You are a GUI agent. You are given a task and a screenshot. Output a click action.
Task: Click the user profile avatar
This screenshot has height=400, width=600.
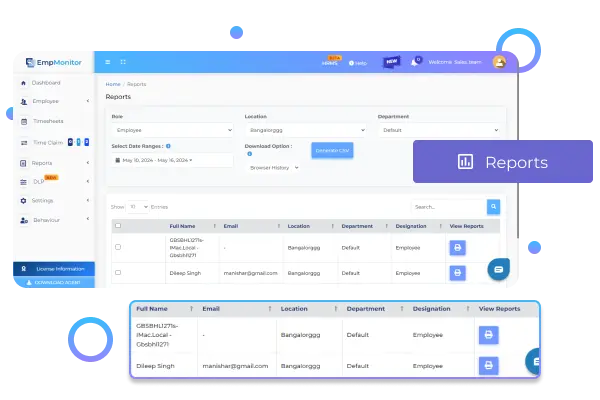click(x=499, y=62)
